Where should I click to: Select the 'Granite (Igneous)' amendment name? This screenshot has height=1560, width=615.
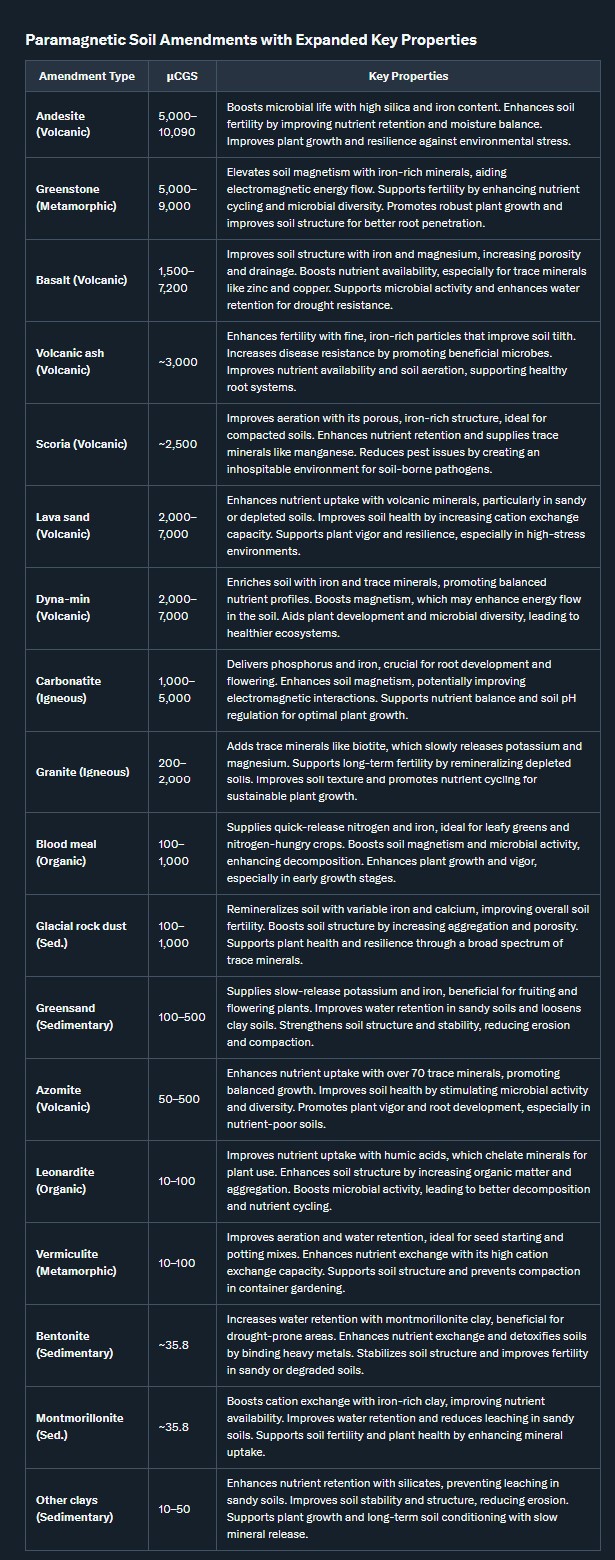click(x=83, y=772)
